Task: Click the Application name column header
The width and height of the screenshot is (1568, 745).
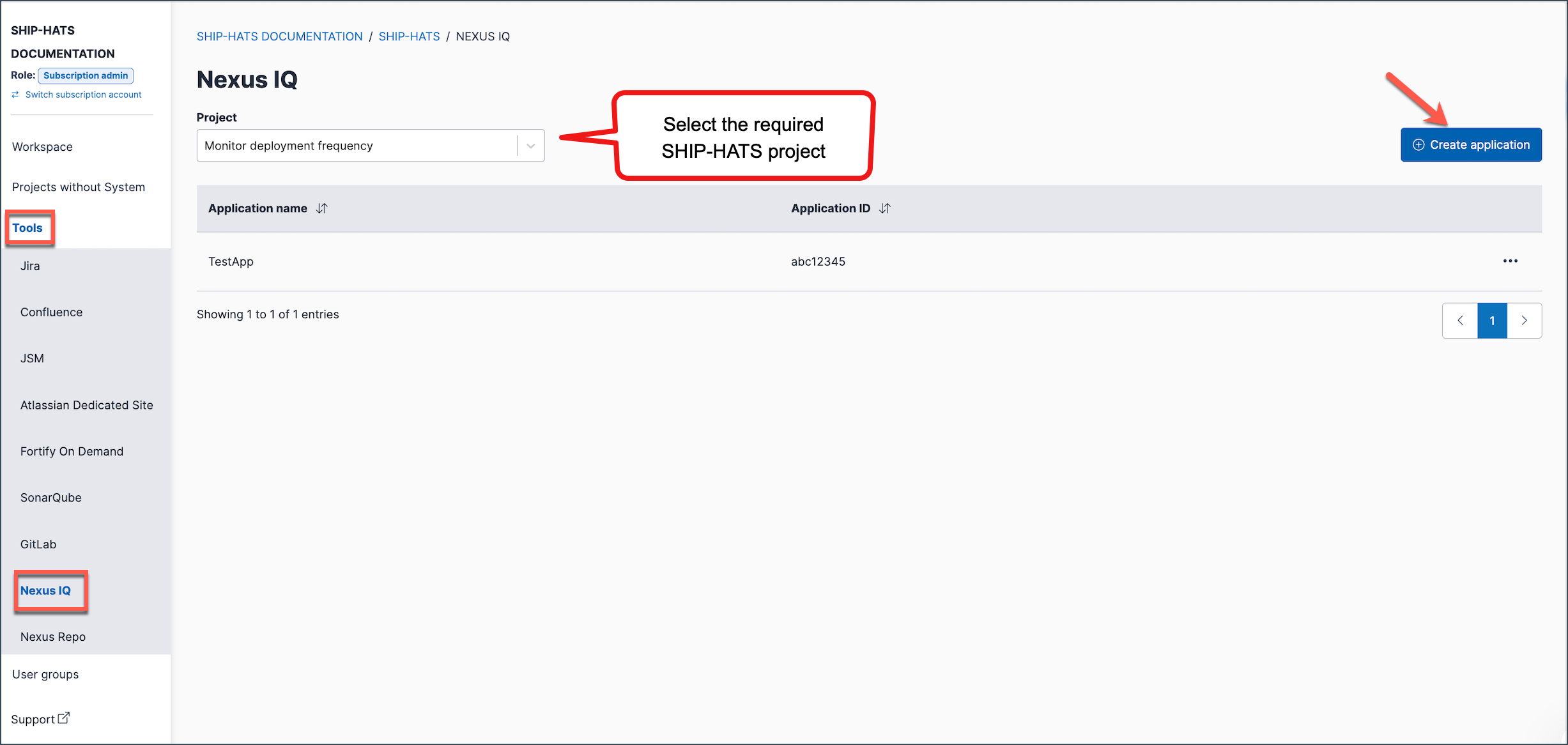Action: (x=257, y=208)
